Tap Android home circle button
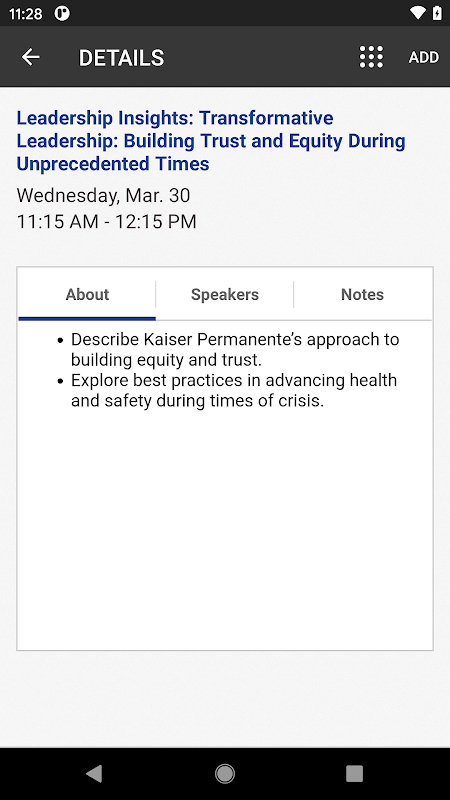 click(x=224, y=774)
